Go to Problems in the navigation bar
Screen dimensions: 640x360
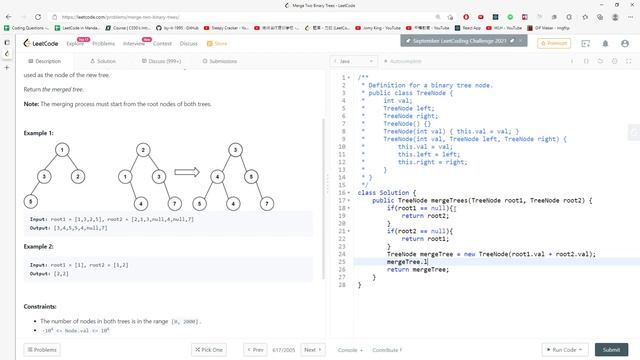(104, 43)
